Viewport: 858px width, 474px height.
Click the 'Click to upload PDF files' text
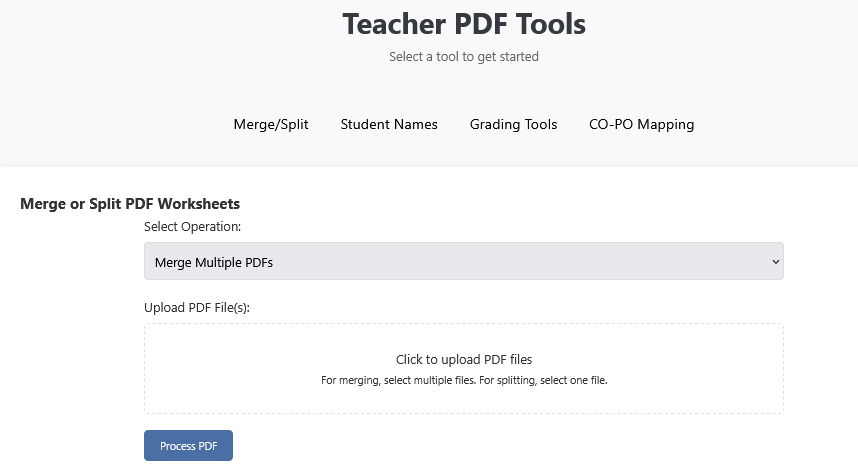pos(464,359)
